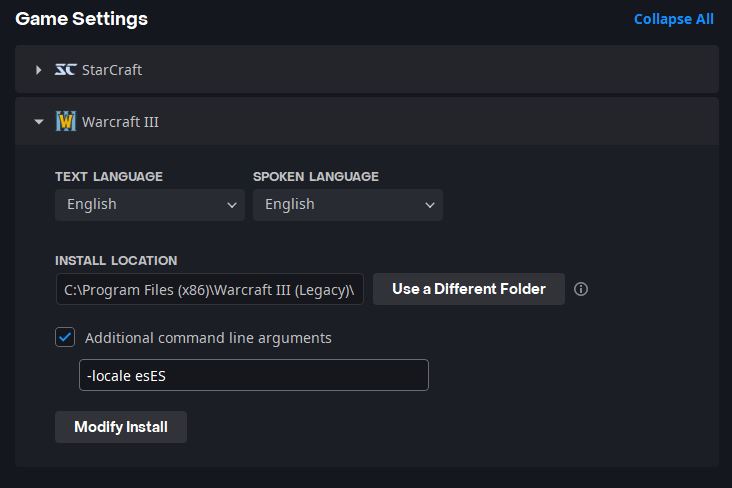Select the StarCraft row title
Image resolution: width=732 pixels, height=488 pixels.
pyautogui.click(x=112, y=70)
